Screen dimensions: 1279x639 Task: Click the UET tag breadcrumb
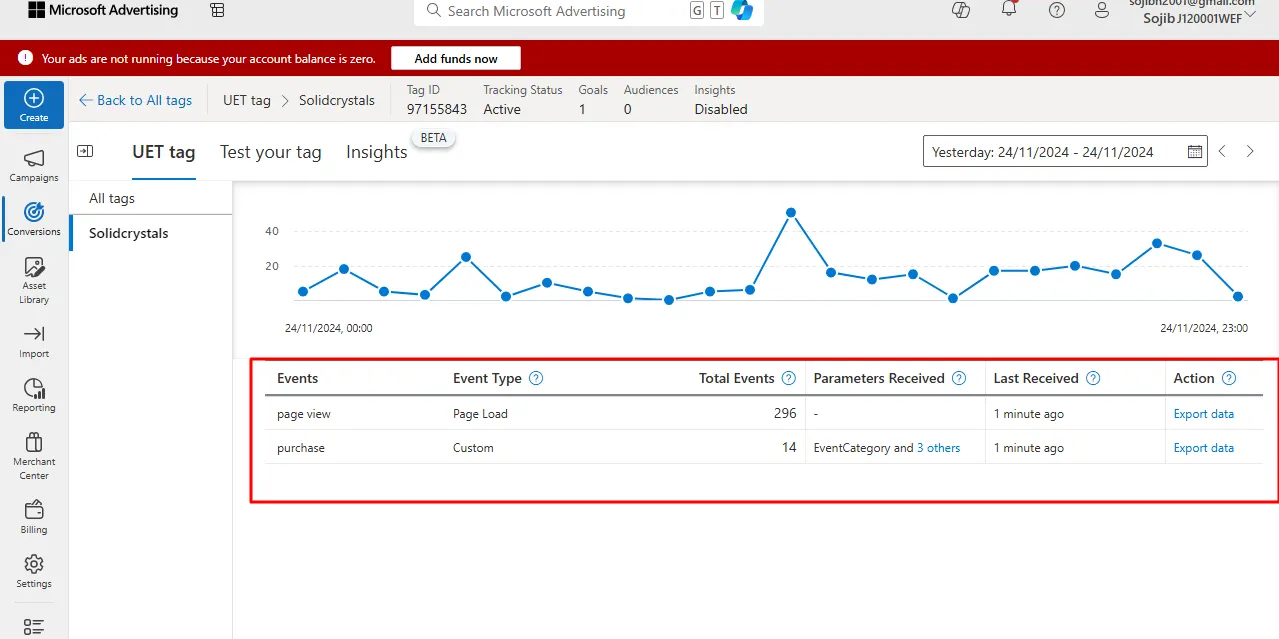pyautogui.click(x=247, y=100)
